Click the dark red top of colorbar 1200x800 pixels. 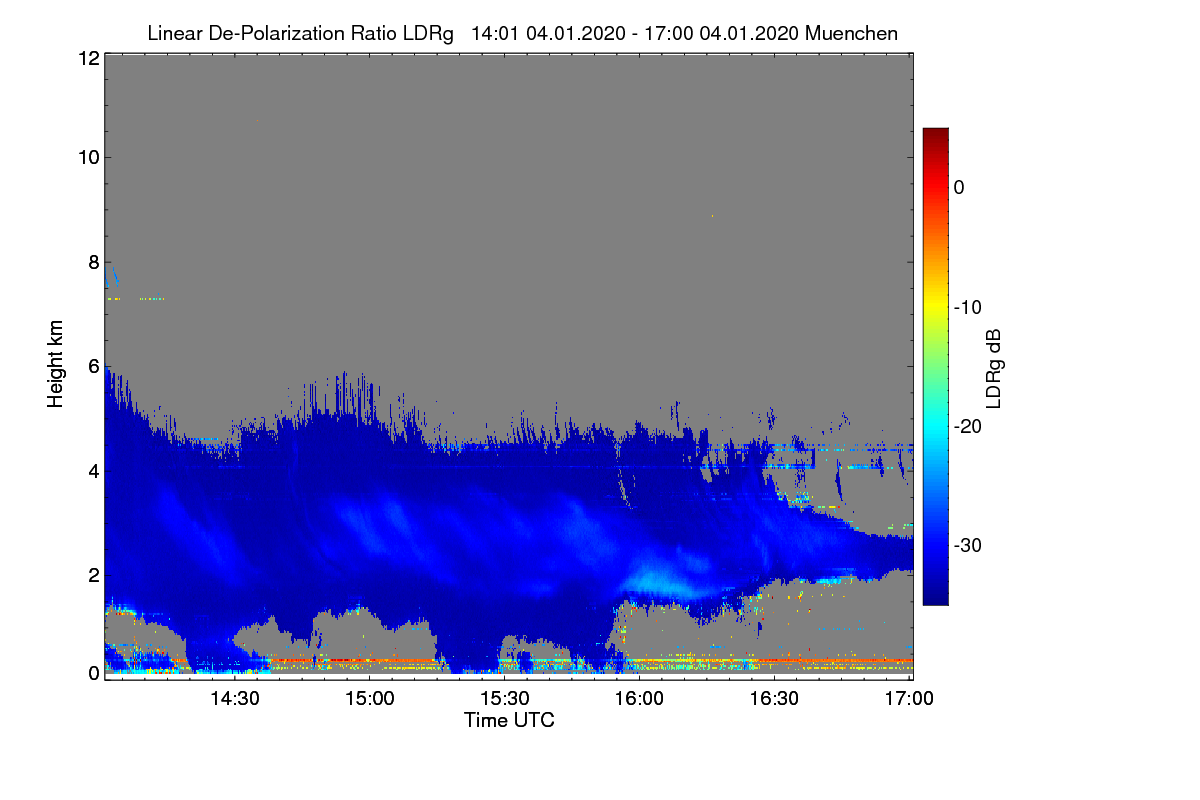[x=935, y=135]
